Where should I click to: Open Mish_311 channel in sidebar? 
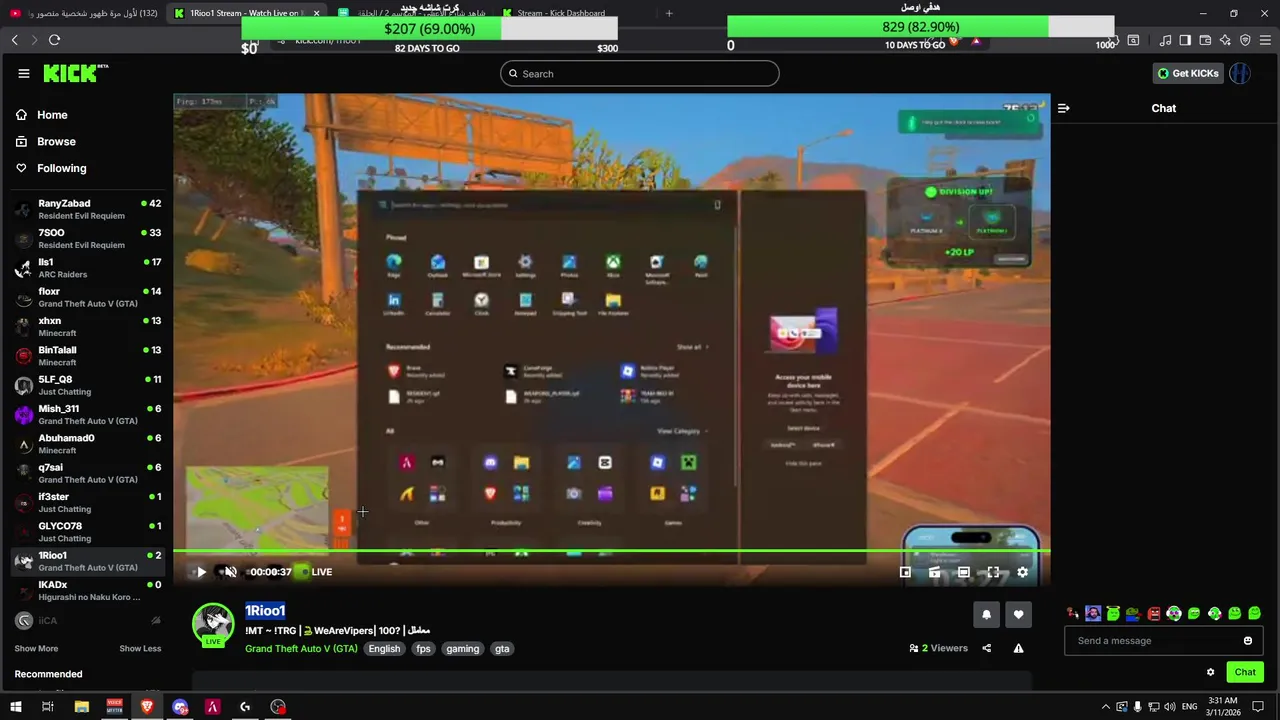click(88, 414)
